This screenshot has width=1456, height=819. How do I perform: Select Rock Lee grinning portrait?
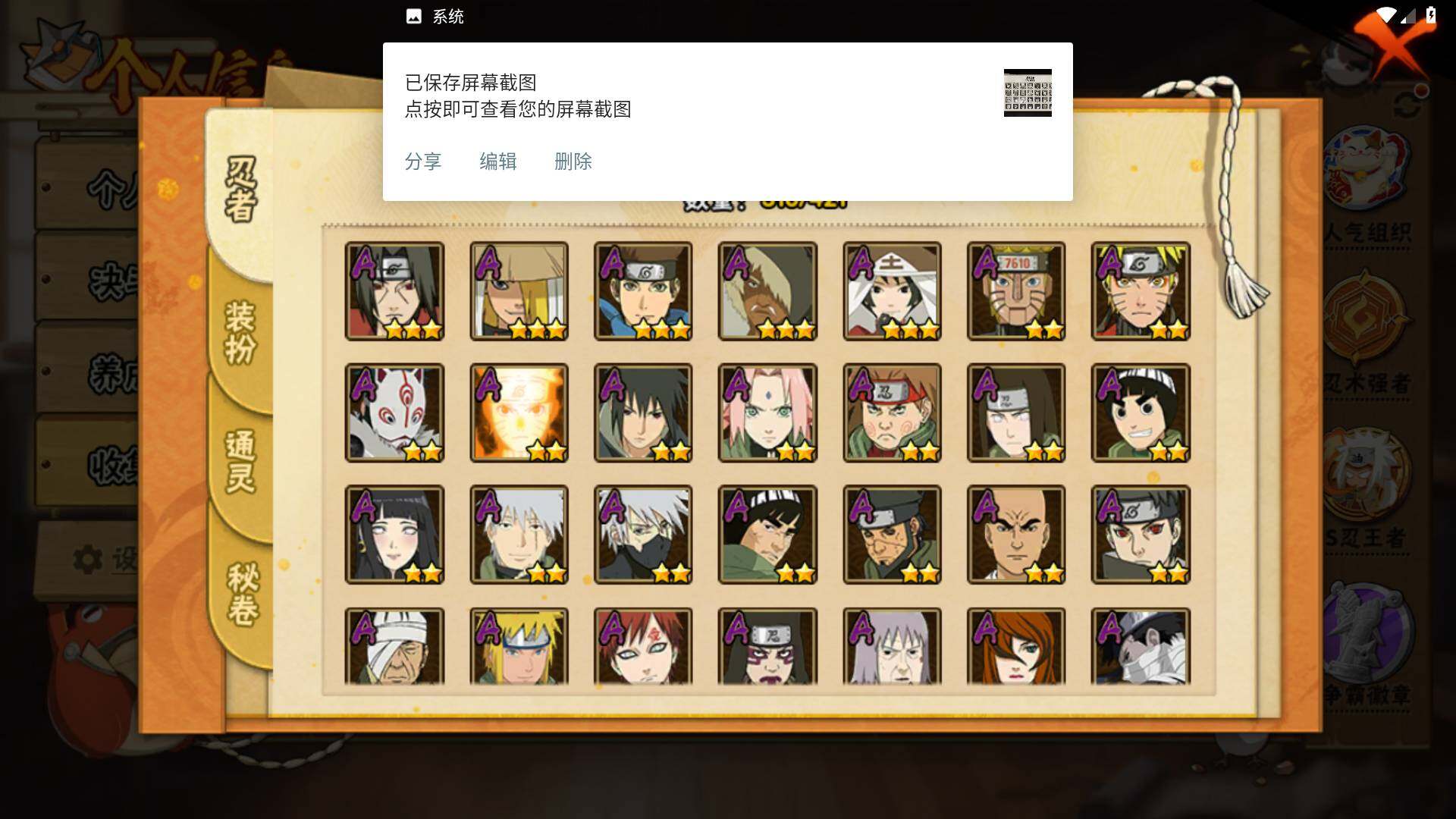pos(1141,413)
